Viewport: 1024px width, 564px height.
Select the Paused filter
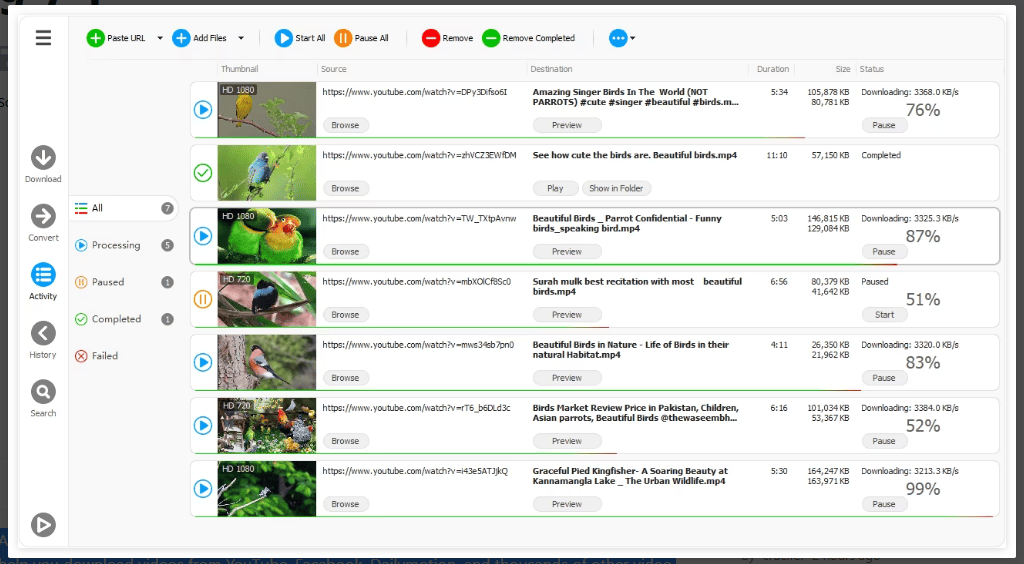point(123,282)
